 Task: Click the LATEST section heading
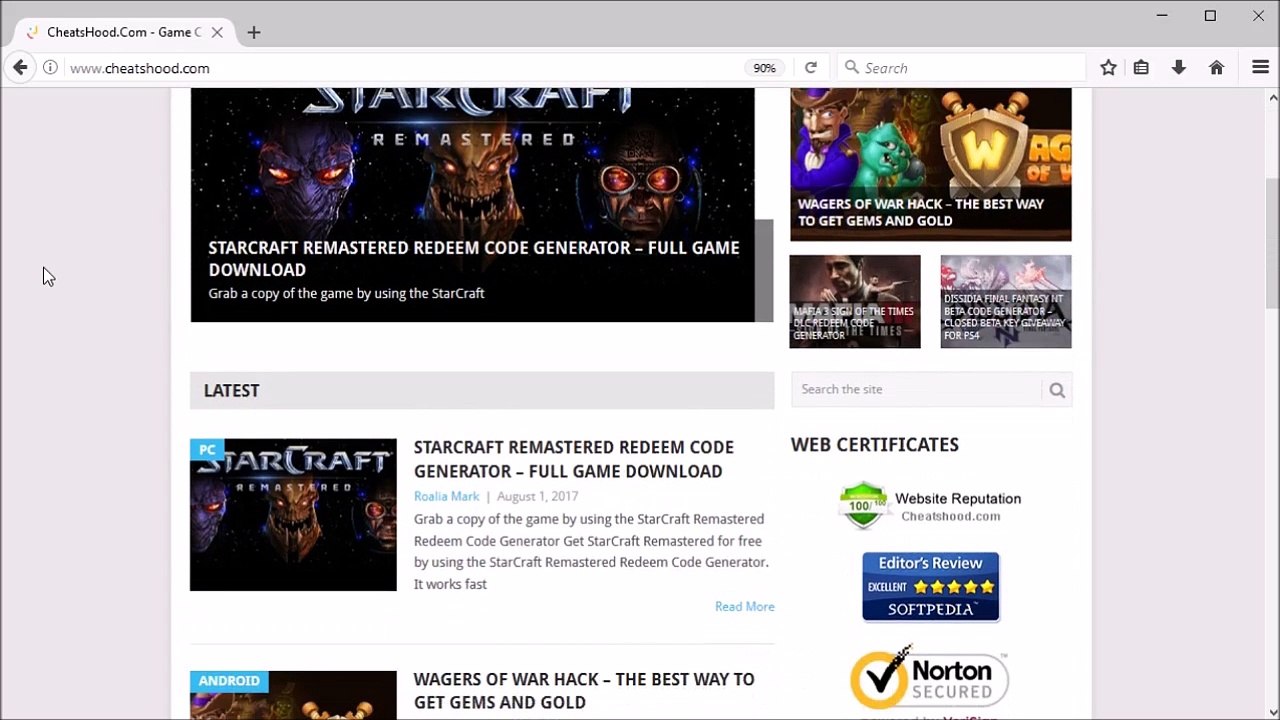(231, 391)
